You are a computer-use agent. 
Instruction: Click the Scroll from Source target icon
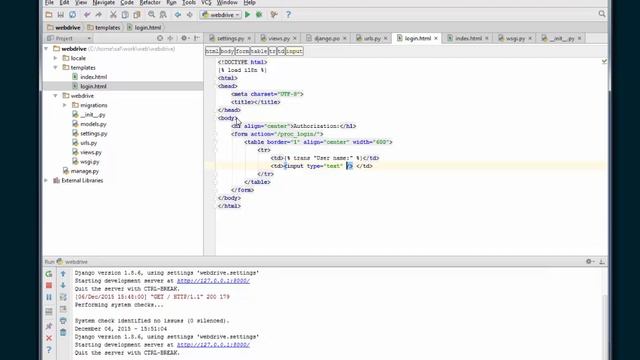pyautogui.click(x=160, y=38)
